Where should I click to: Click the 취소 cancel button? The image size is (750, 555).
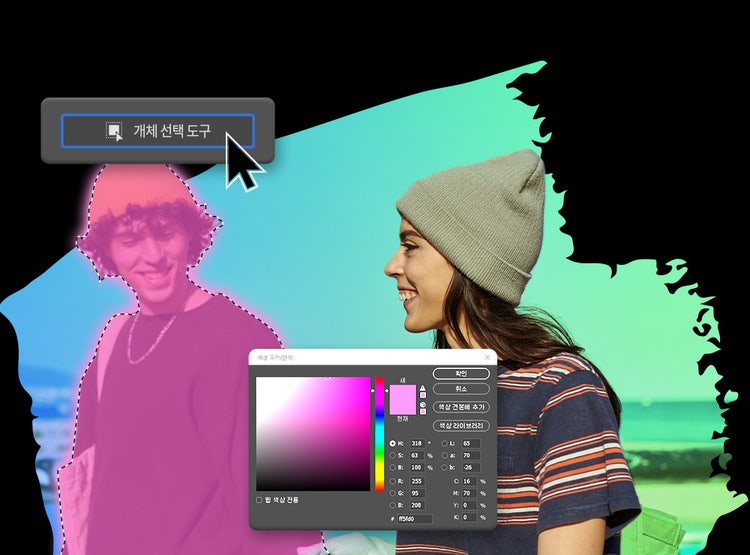pos(461,389)
